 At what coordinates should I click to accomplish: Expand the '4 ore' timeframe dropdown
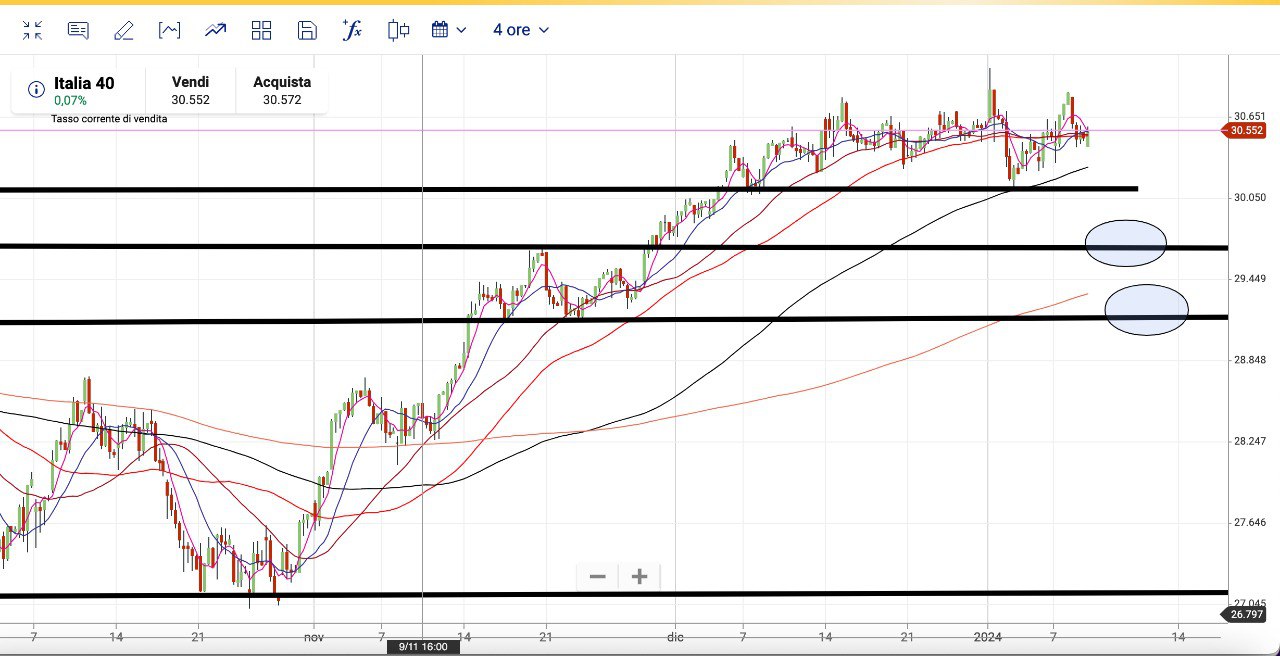pos(521,30)
